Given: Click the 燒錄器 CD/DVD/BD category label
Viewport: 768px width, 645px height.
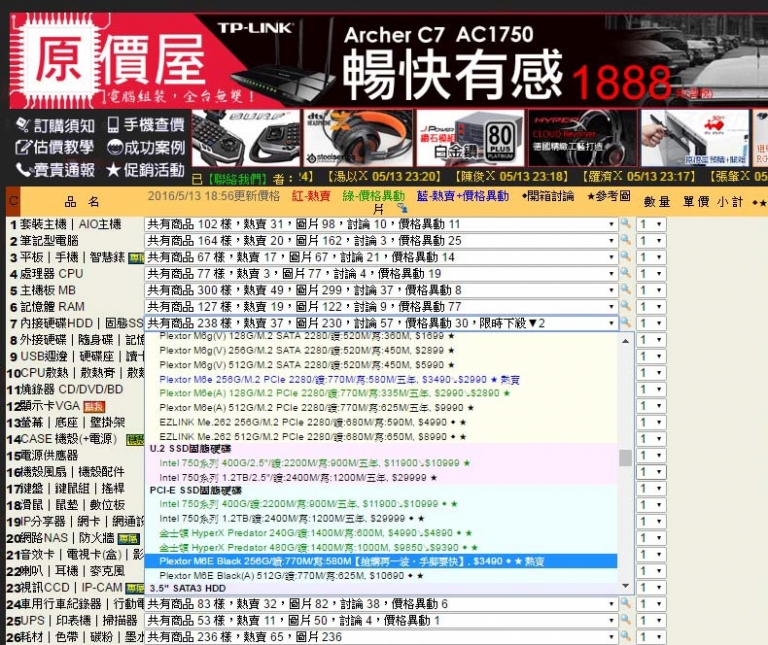Looking at the screenshot, I should pos(72,389).
